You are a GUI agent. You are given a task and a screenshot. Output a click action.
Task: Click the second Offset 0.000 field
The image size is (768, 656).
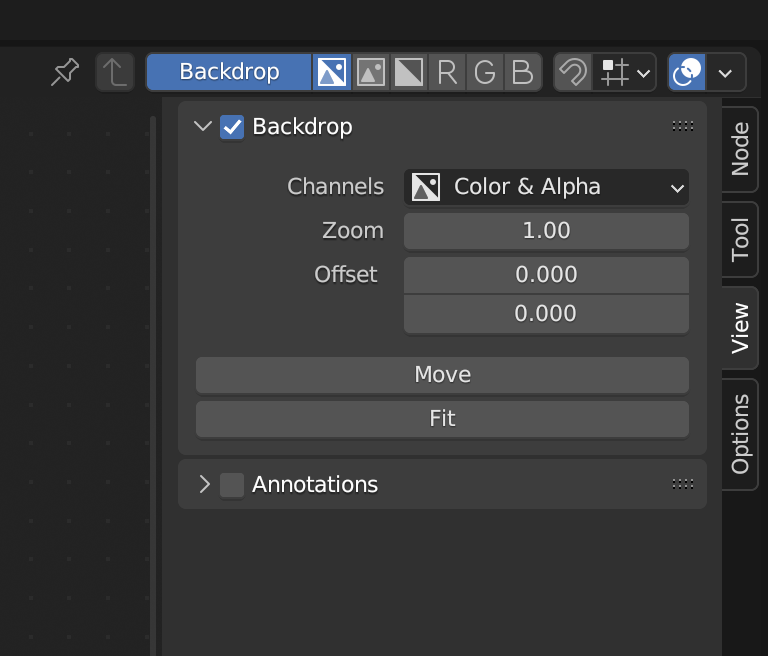click(x=546, y=314)
